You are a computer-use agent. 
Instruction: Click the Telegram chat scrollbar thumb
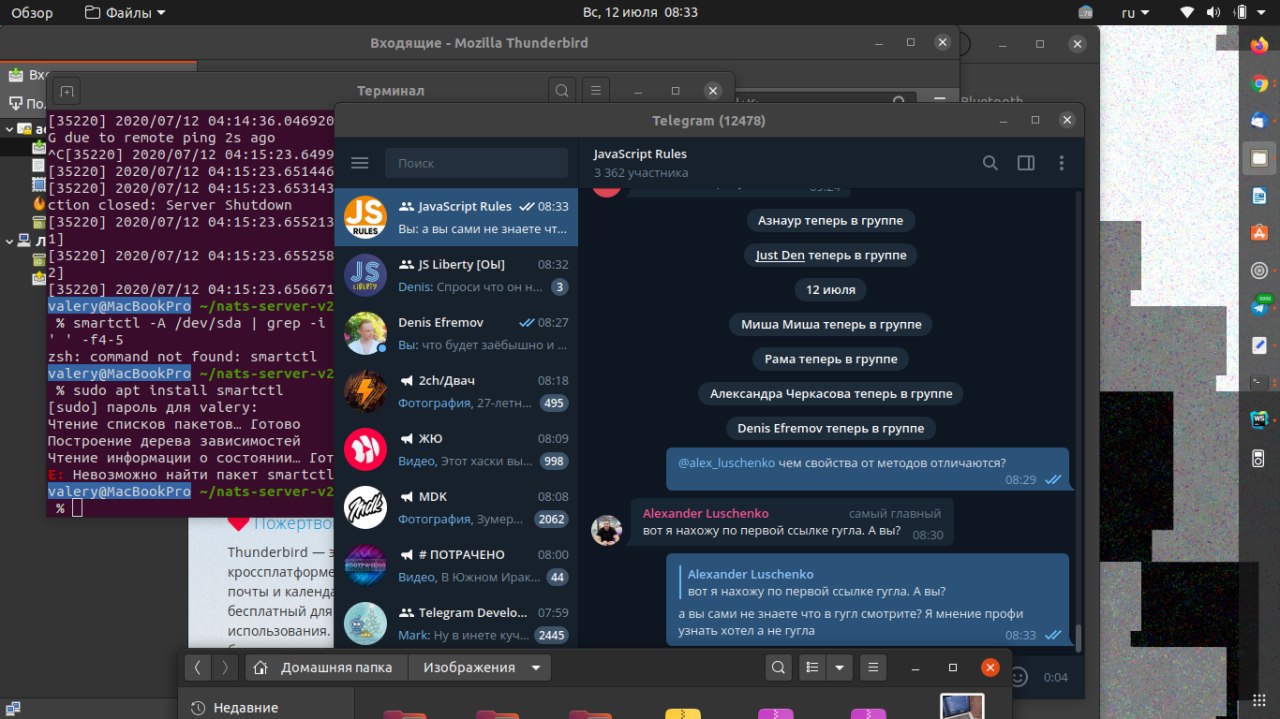coord(1078,637)
